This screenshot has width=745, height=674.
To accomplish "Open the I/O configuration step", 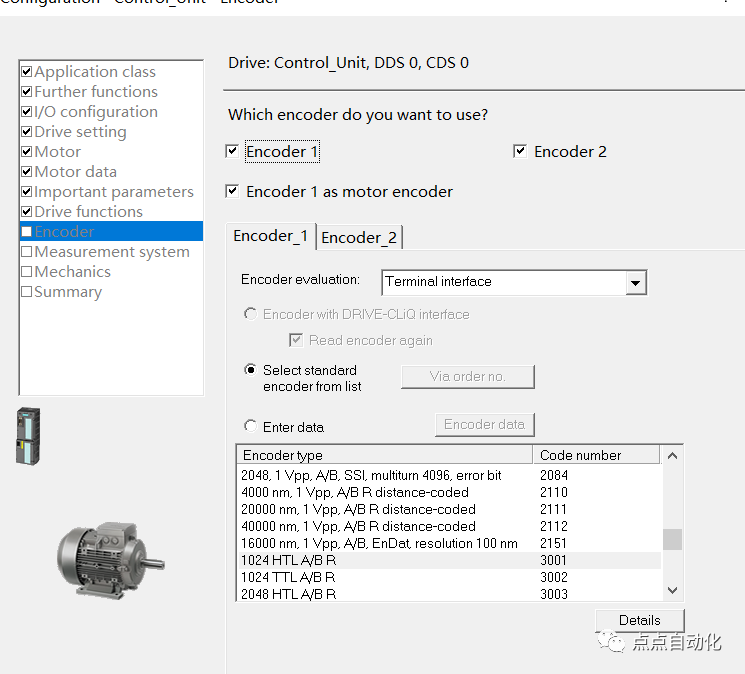I will point(96,112).
